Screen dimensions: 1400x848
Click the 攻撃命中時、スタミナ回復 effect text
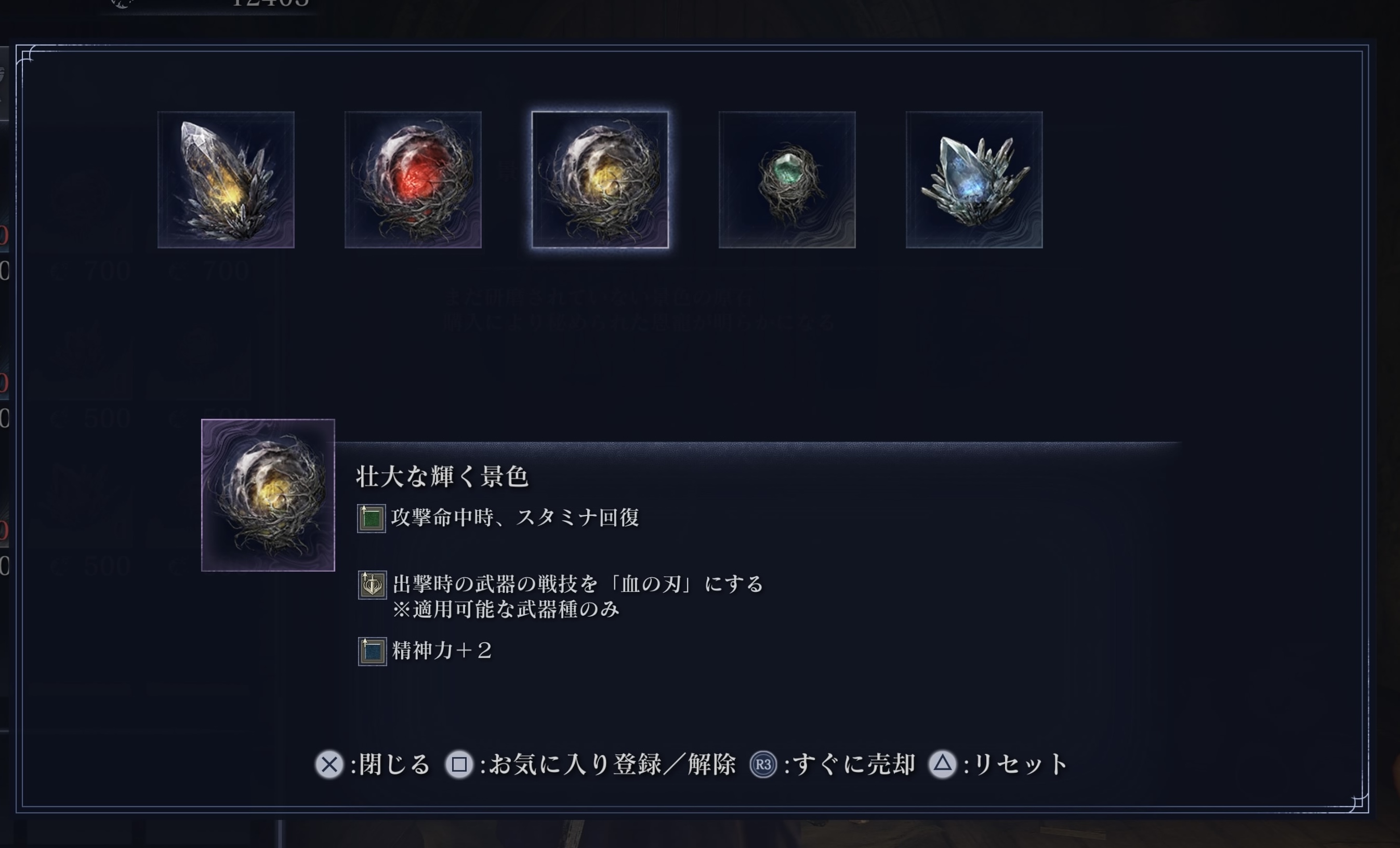(516, 518)
